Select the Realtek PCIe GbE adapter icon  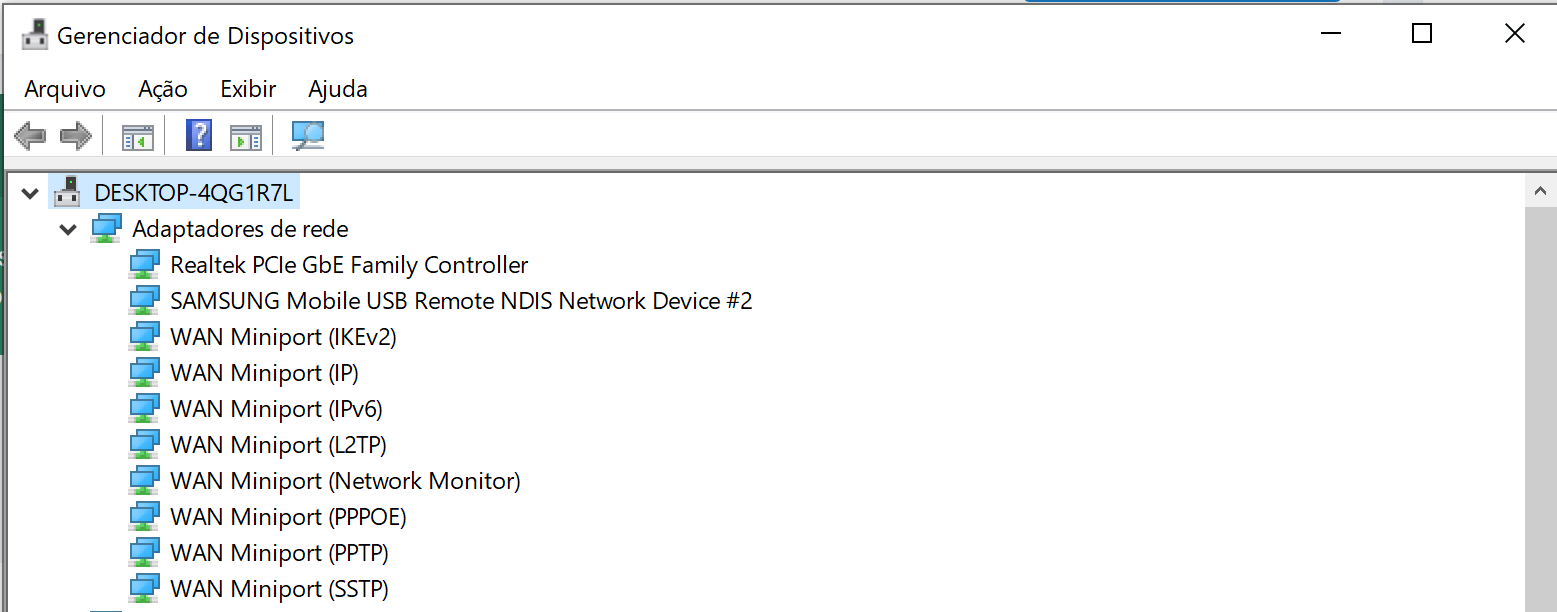(145, 264)
